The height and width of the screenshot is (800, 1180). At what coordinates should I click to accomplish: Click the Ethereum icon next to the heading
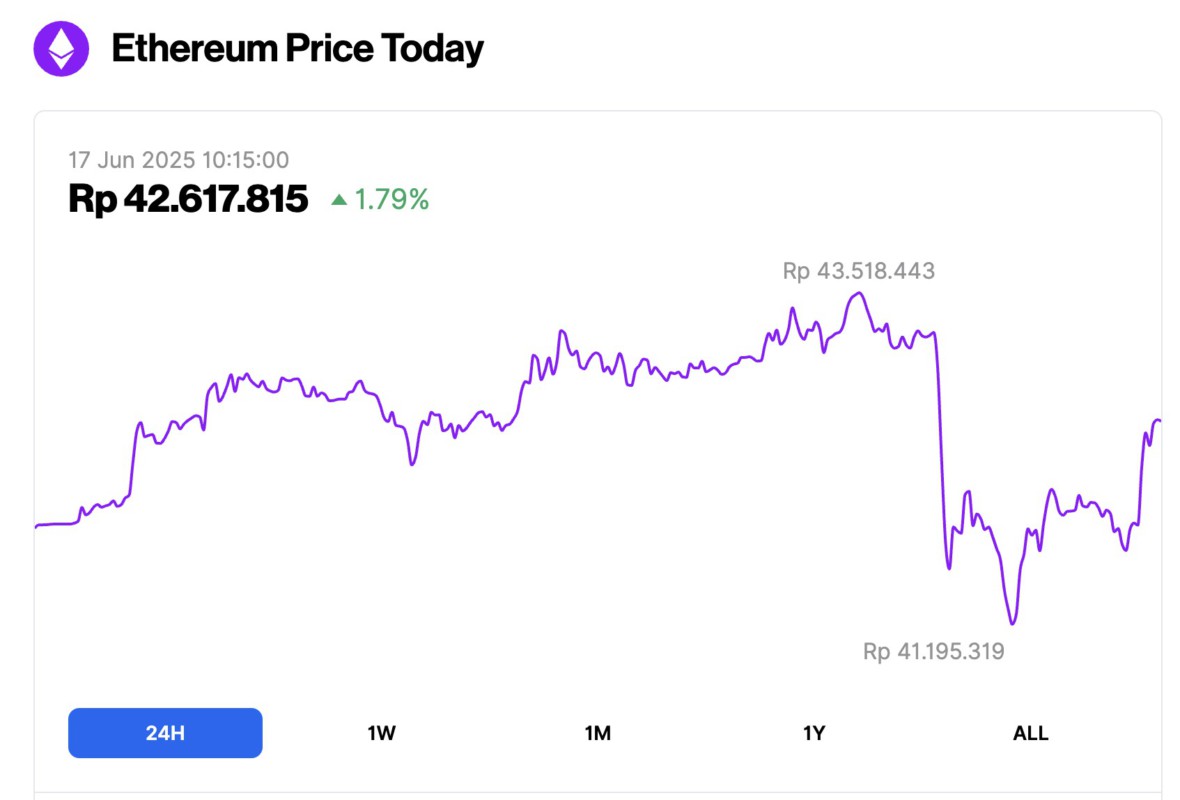[x=62, y=47]
